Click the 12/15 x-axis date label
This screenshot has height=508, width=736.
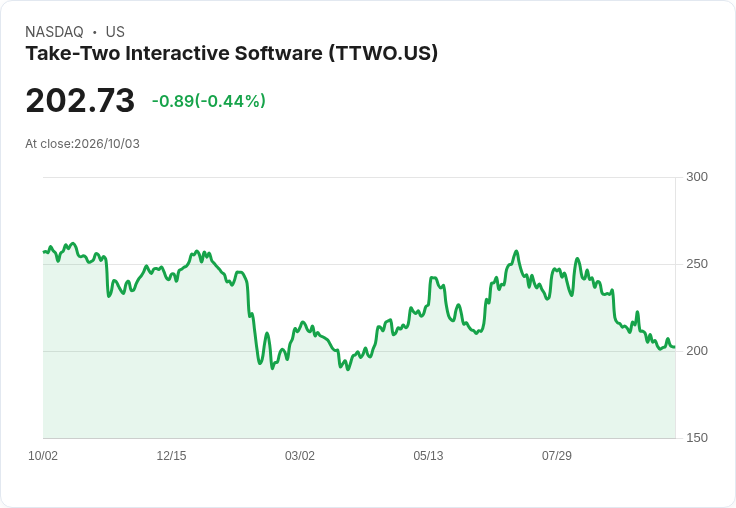(x=171, y=456)
